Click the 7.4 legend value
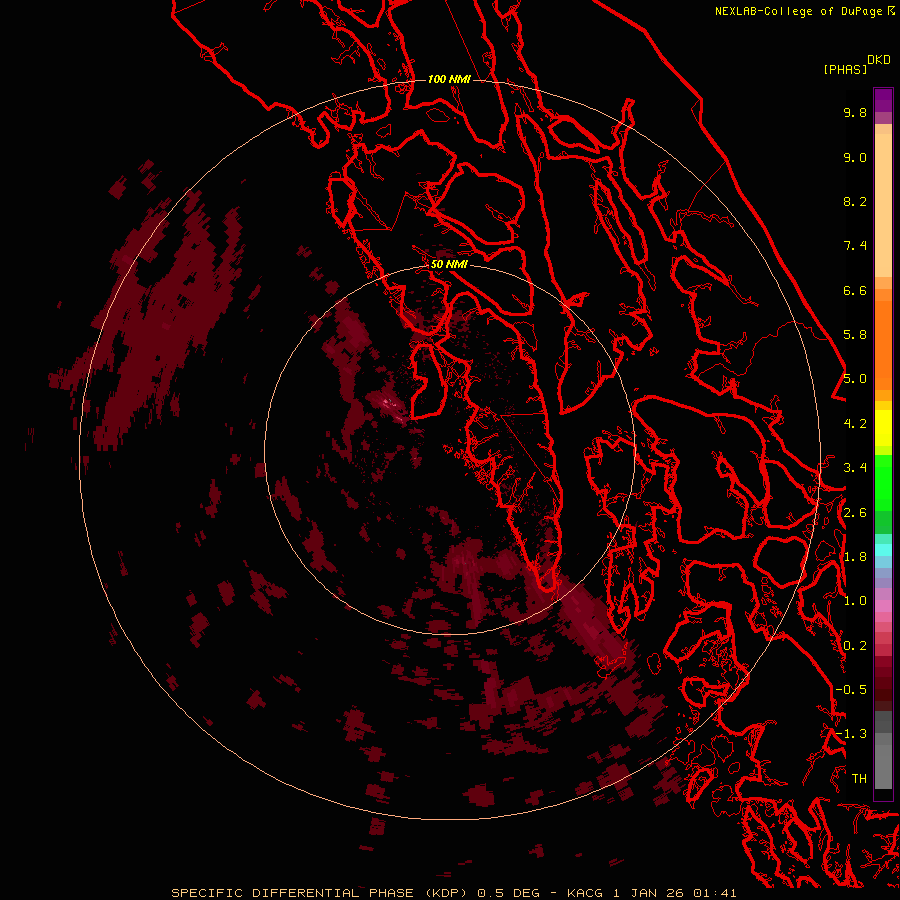900x900 pixels. click(x=855, y=246)
